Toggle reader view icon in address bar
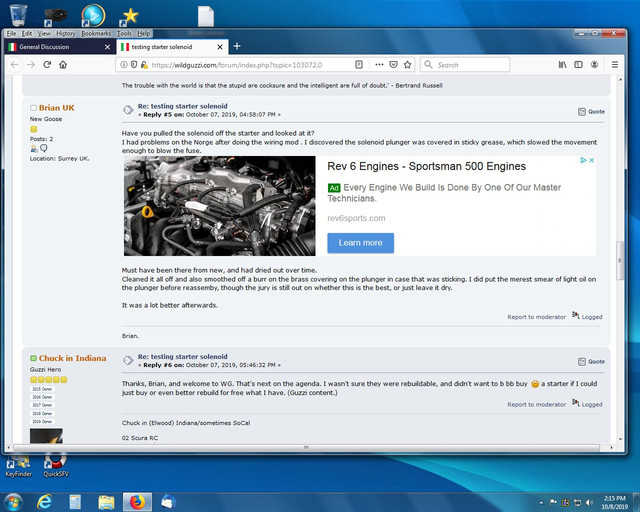Viewport: 640px width, 512px height. click(359, 65)
